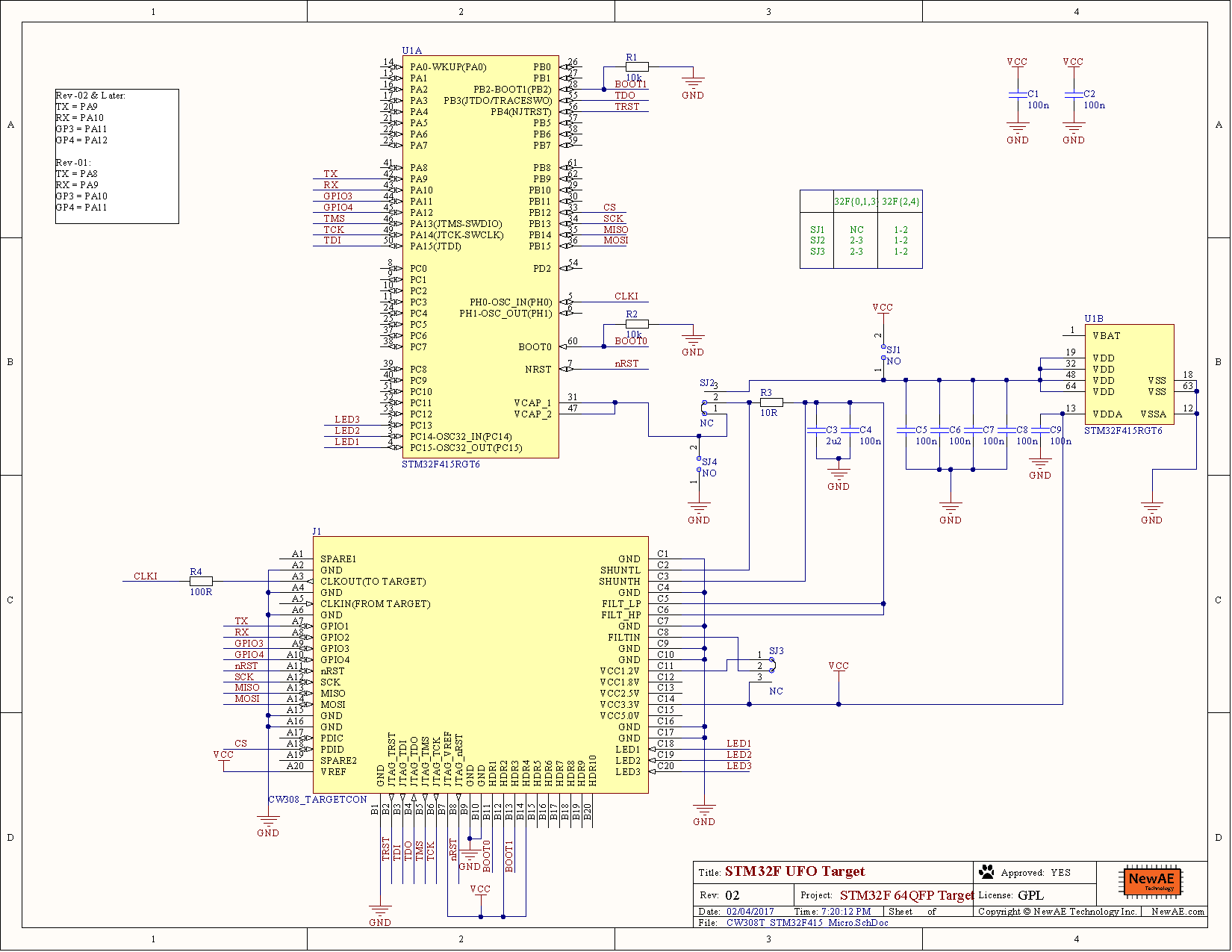This screenshot has width=1232, height=952.
Task: Click the SPARE2 pin label on J1
Action: pyautogui.click(x=338, y=761)
